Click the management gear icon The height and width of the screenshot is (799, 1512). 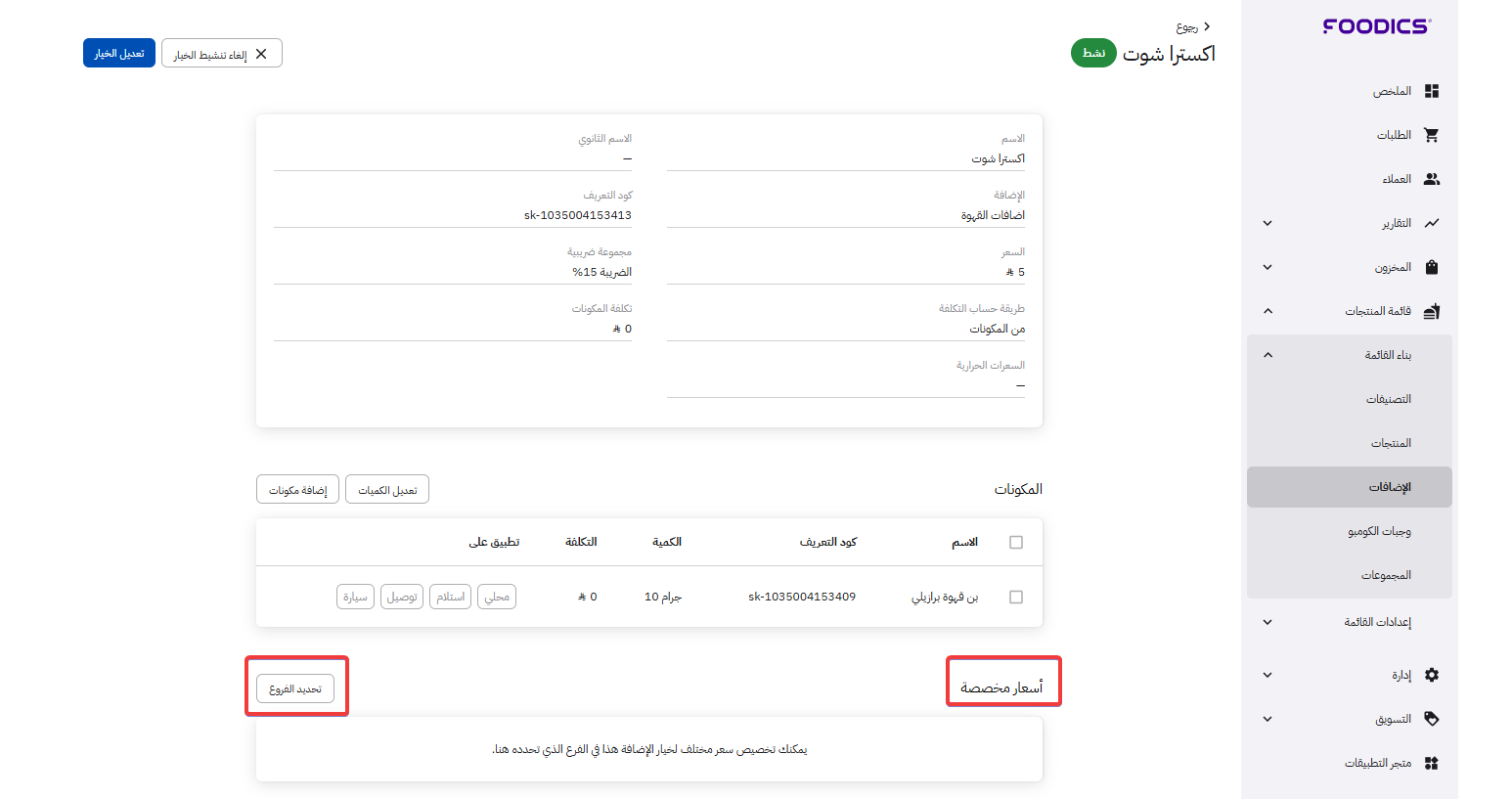pos(1431,675)
